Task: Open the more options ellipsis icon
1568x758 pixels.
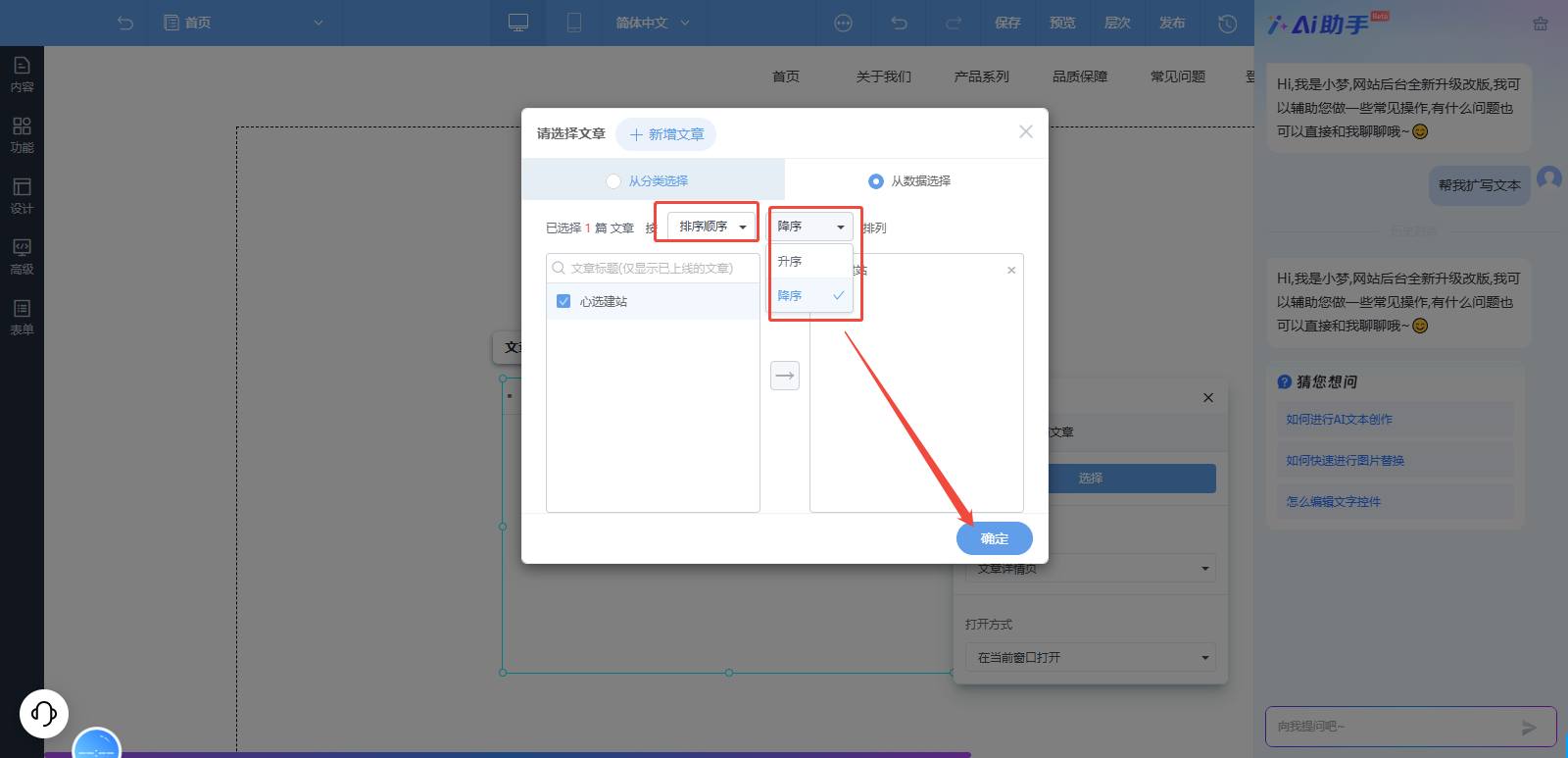Action: coord(843,23)
